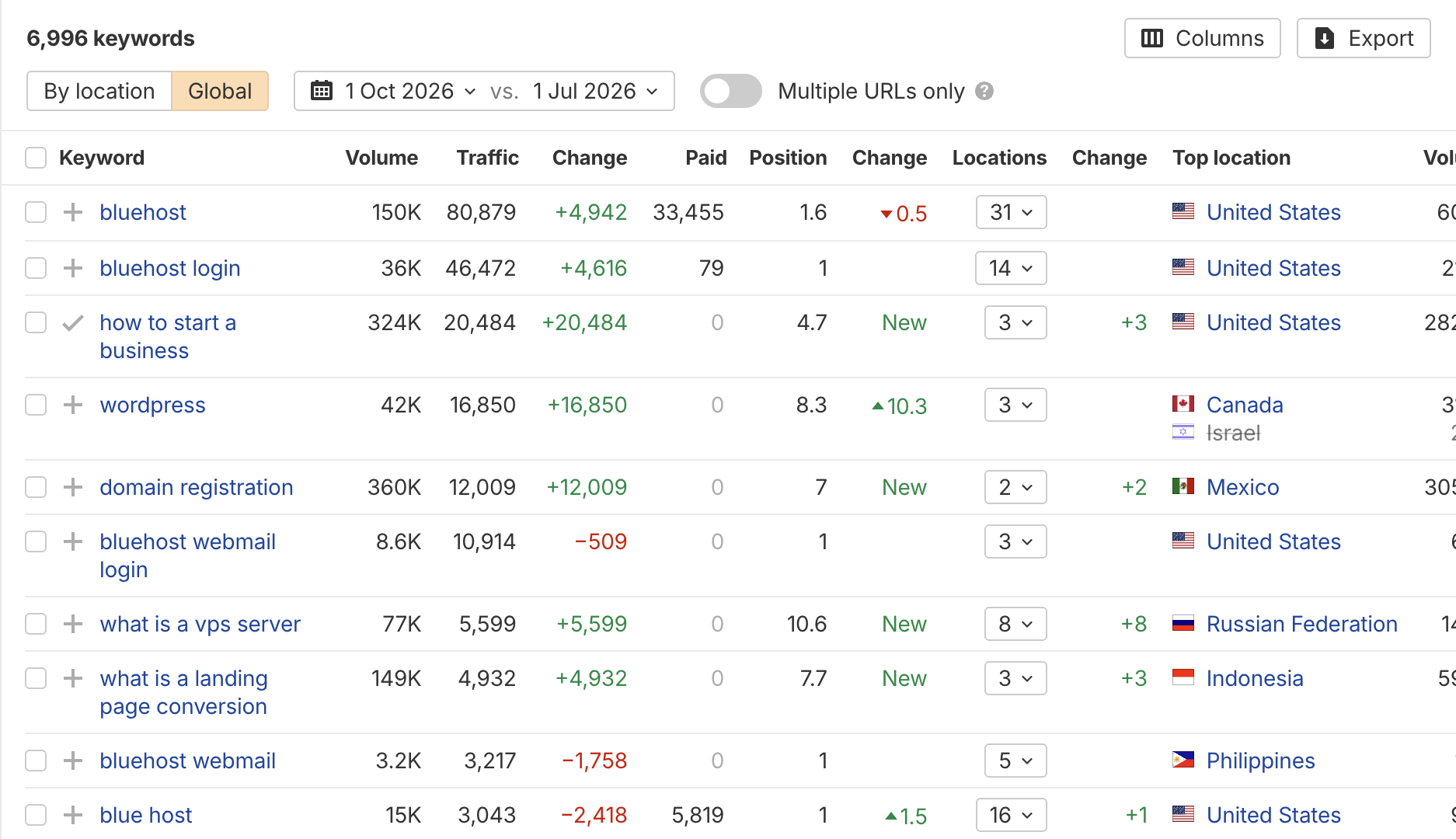This screenshot has width=1456, height=839.
Task: Expand the 31 locations dropdown for bluehost
Action: click(1011, 212)
